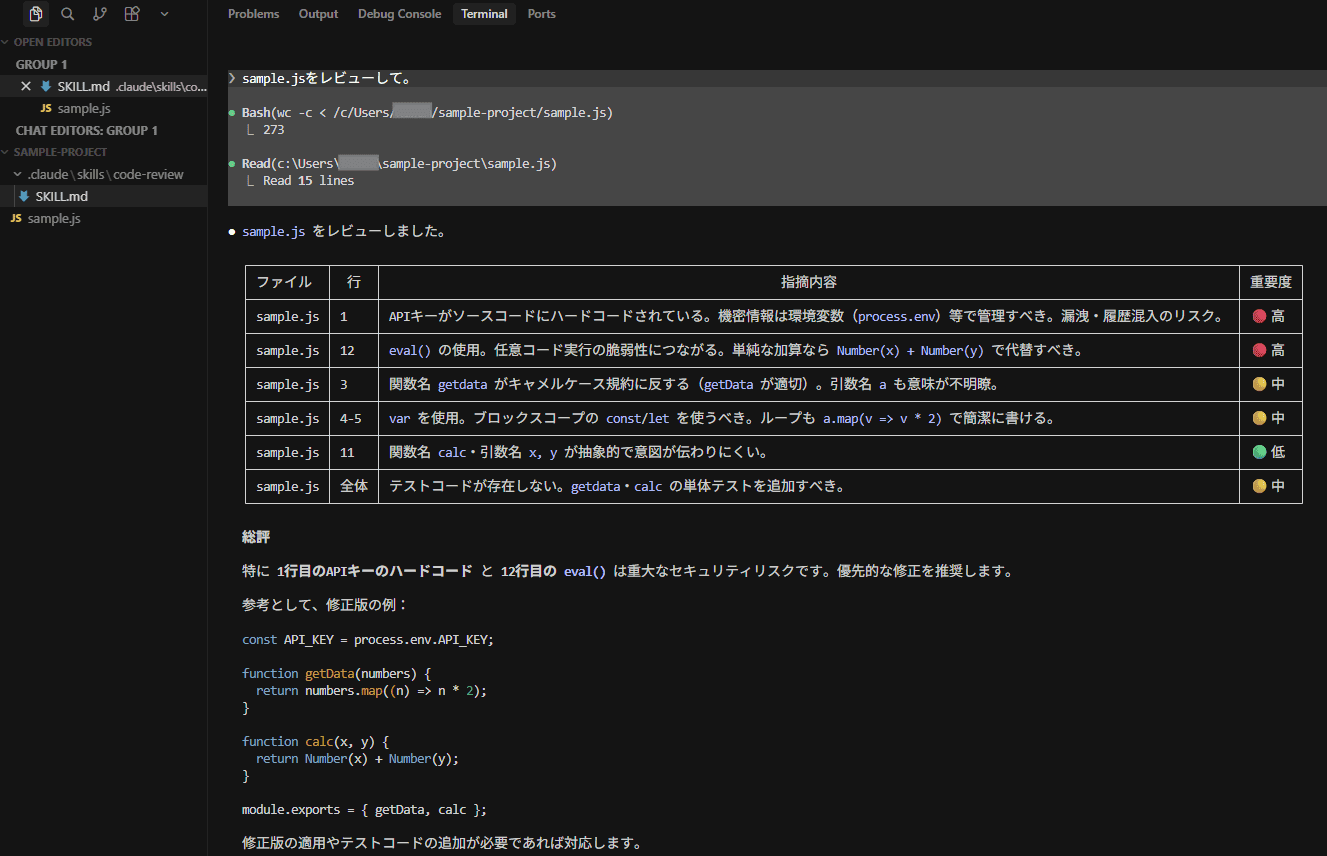Click the closing line '修正版の適用やテストコードの追加...'
This screenshot has width=1327, height=856.
point(441,843)
